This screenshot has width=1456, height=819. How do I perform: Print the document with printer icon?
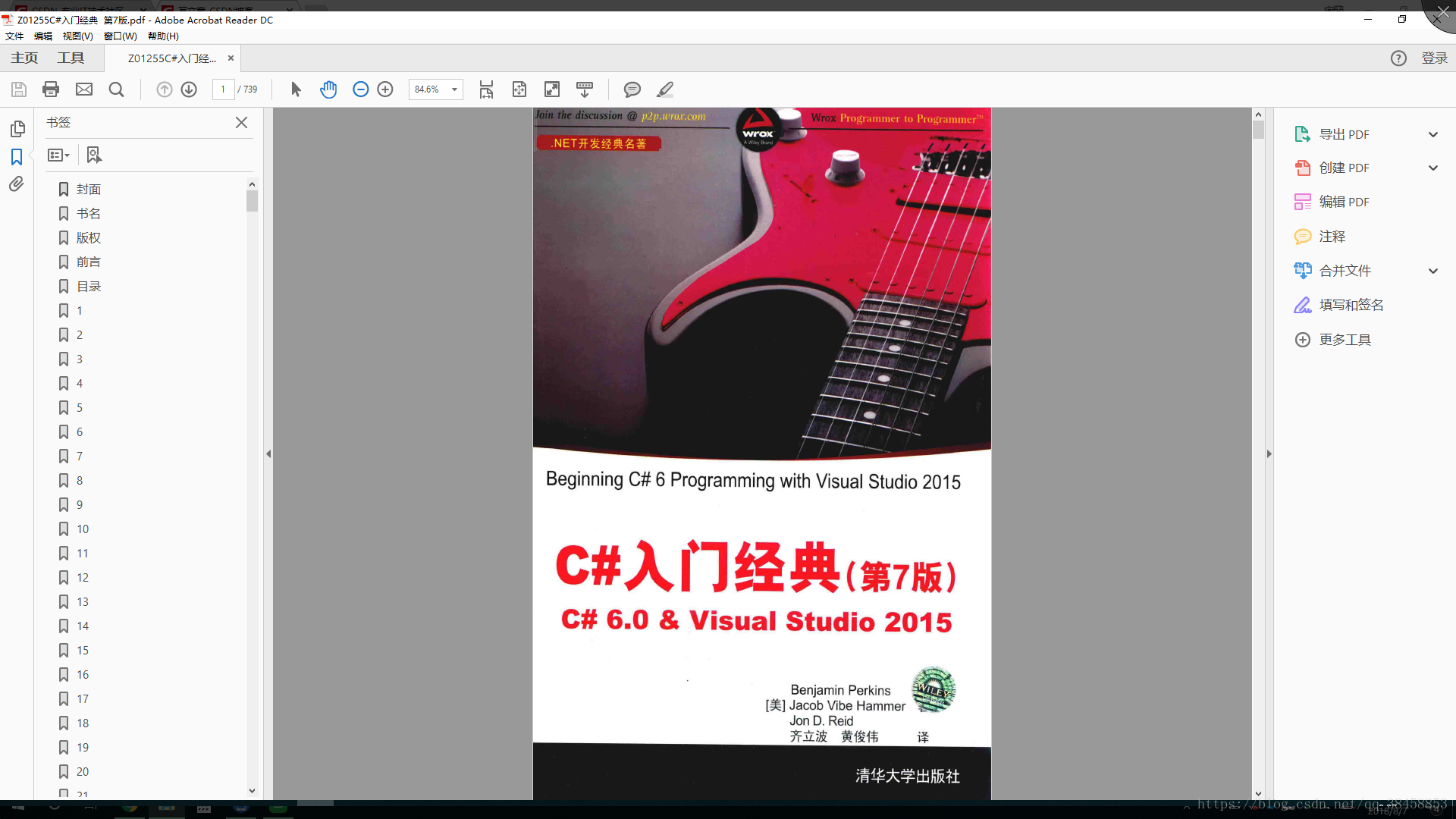[x=51, y=89]
